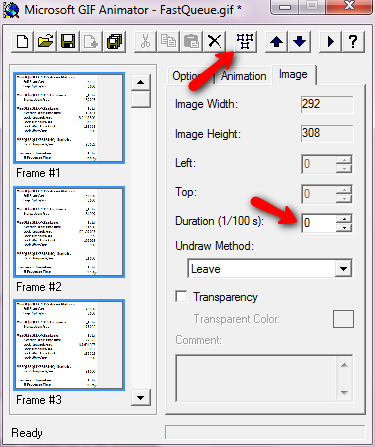Save the animation with the floppy disk icon
Screen dimensions: 375x447
click(x=68, y=42)
